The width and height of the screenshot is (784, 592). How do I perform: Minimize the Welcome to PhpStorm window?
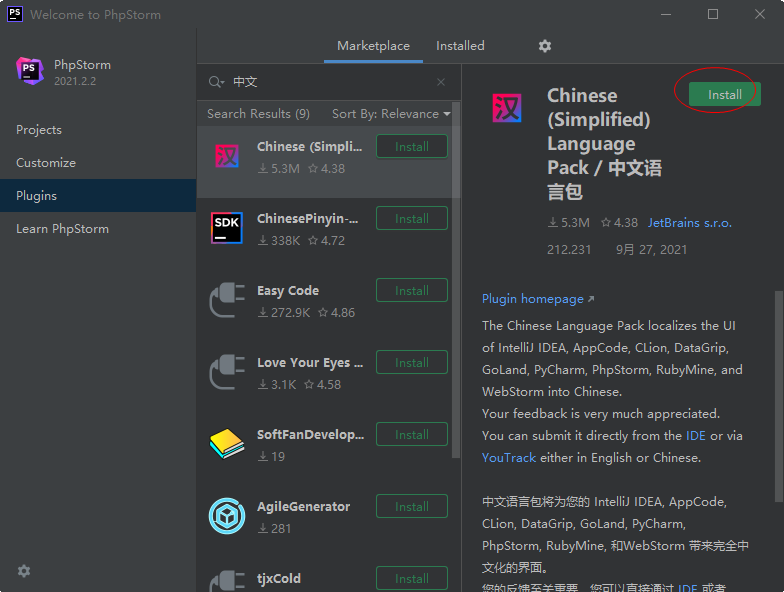[x=666, y=14]
